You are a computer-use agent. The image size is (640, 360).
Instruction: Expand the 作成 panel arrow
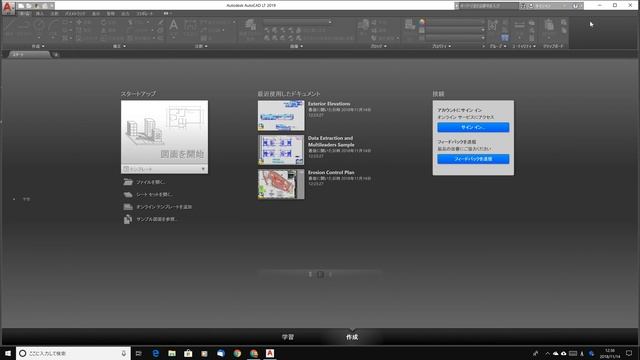(43, 46)
